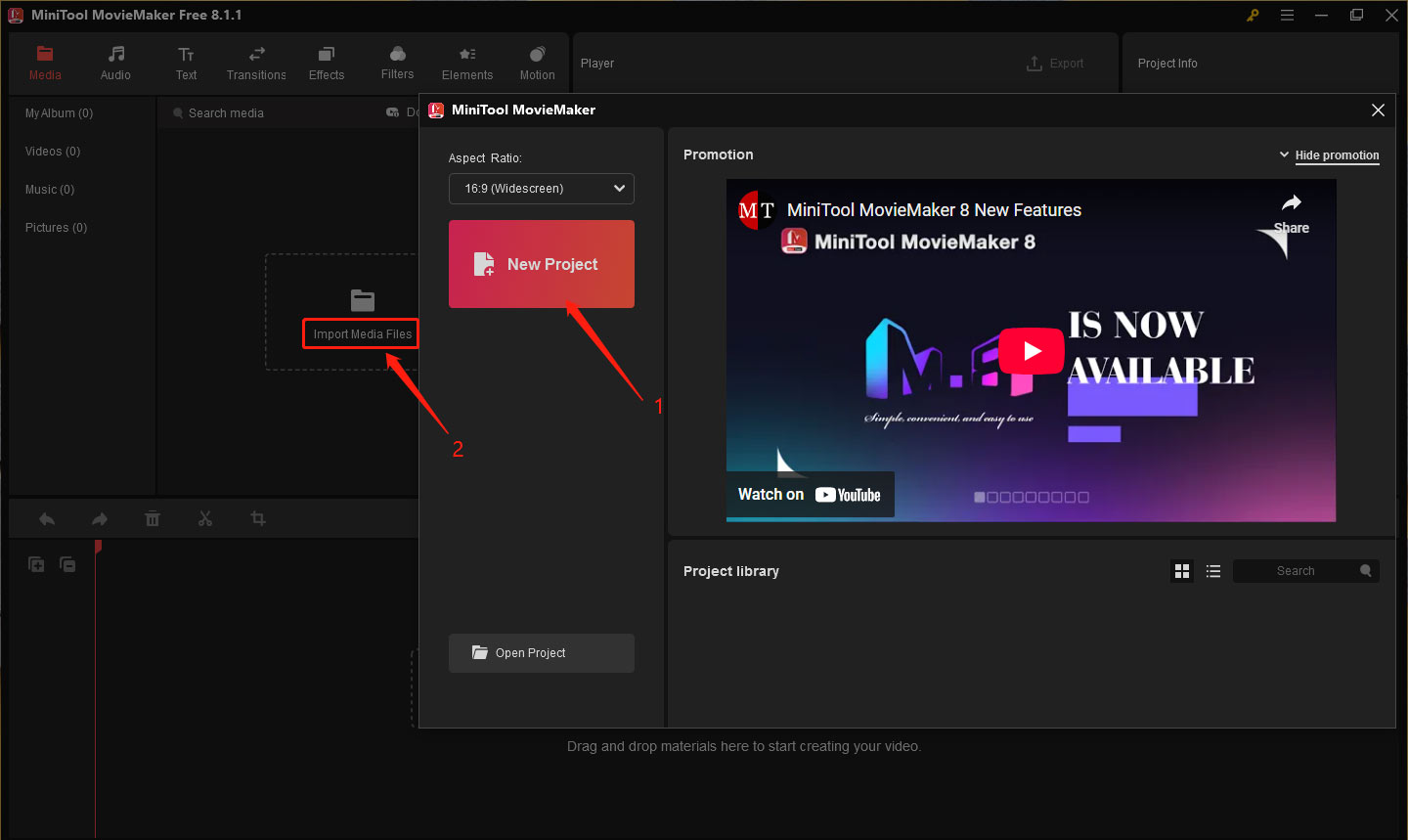Open the Text tab
Image resolution: width=1408 pixels, height=840 pixels.
point(186,63)
